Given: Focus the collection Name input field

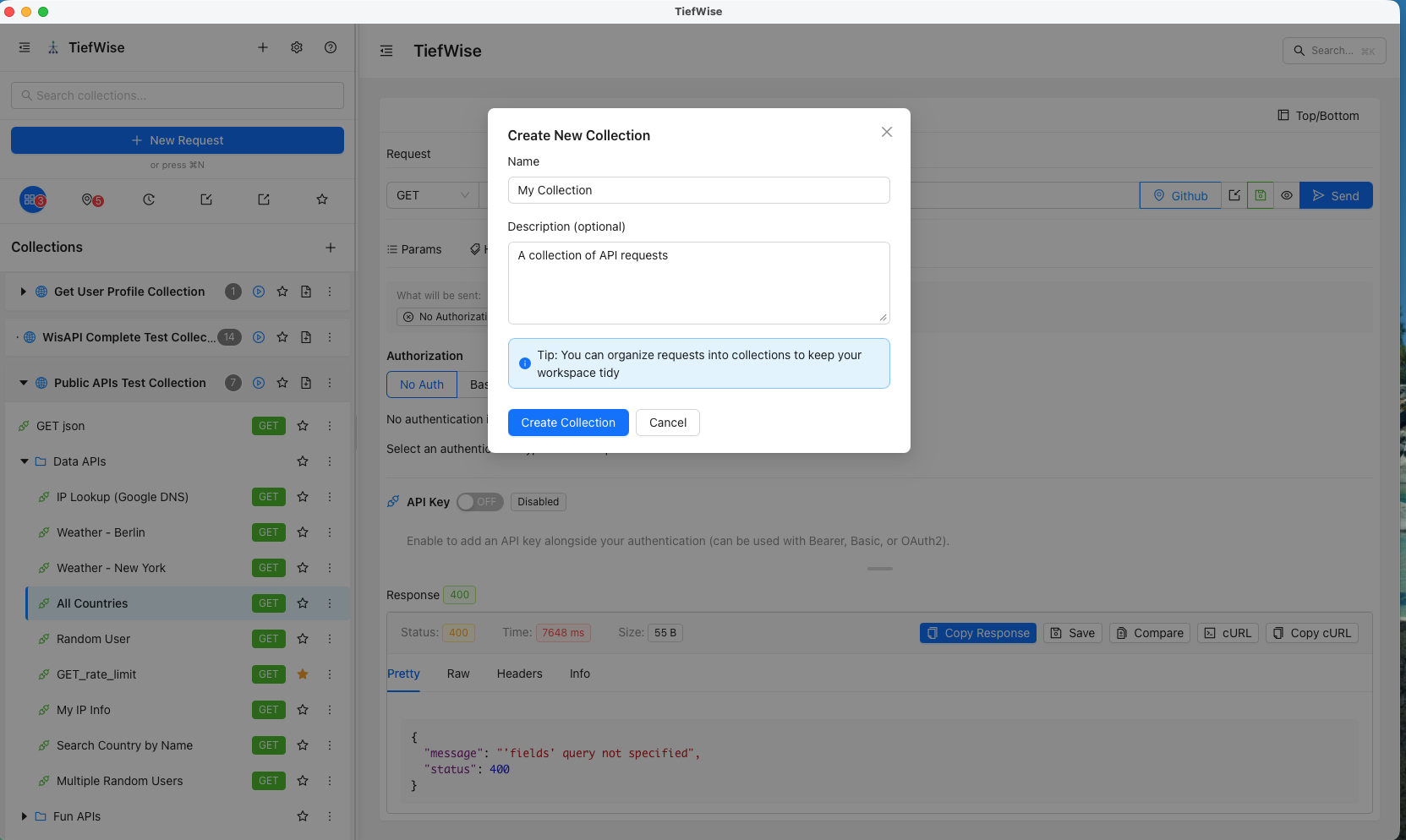Looking at the screenshot, I should 698,190.
